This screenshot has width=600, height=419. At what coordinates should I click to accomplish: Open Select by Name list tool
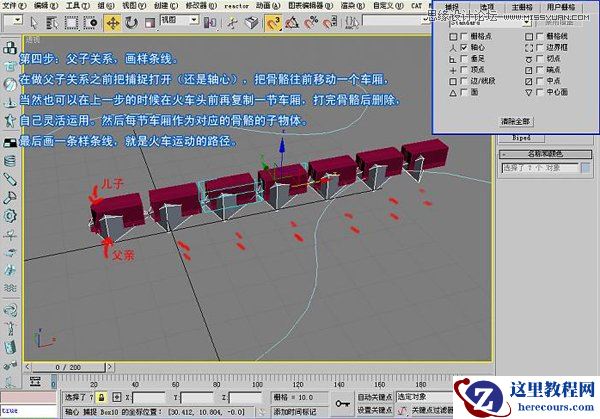click(52, 23)
